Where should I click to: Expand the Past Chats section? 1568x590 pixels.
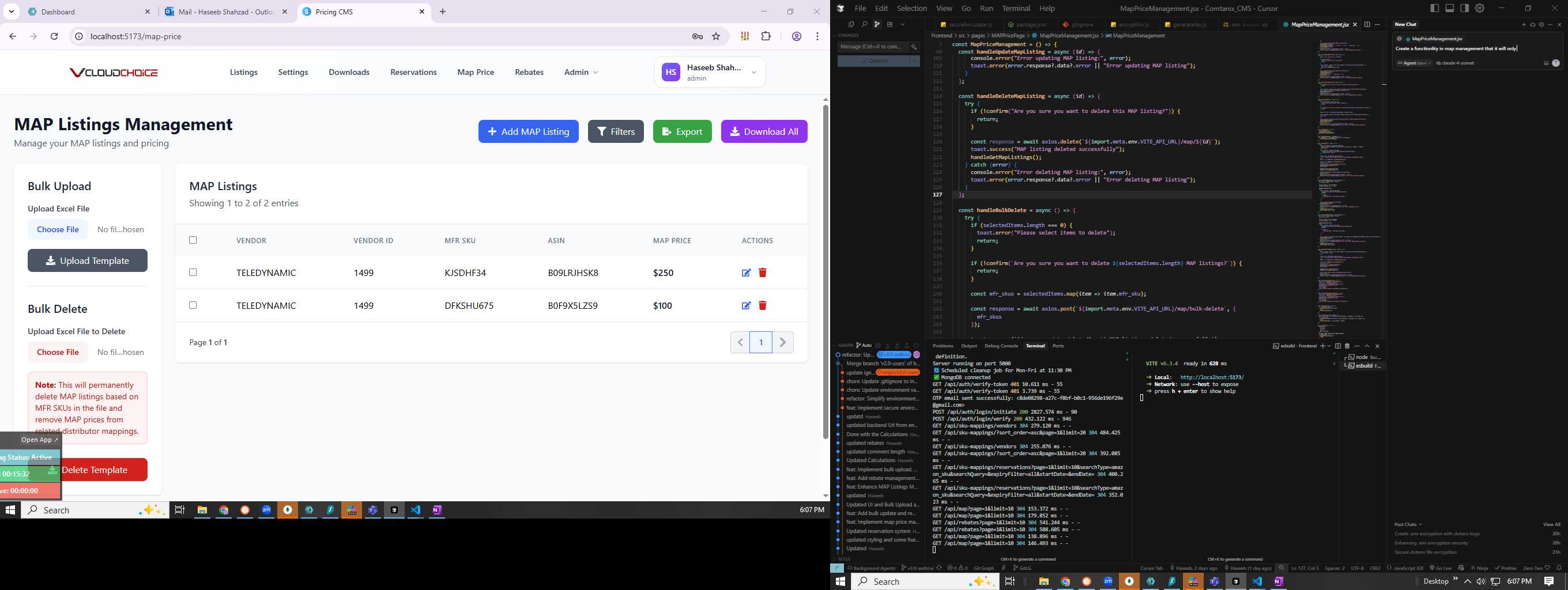(x=1408, y=524)
